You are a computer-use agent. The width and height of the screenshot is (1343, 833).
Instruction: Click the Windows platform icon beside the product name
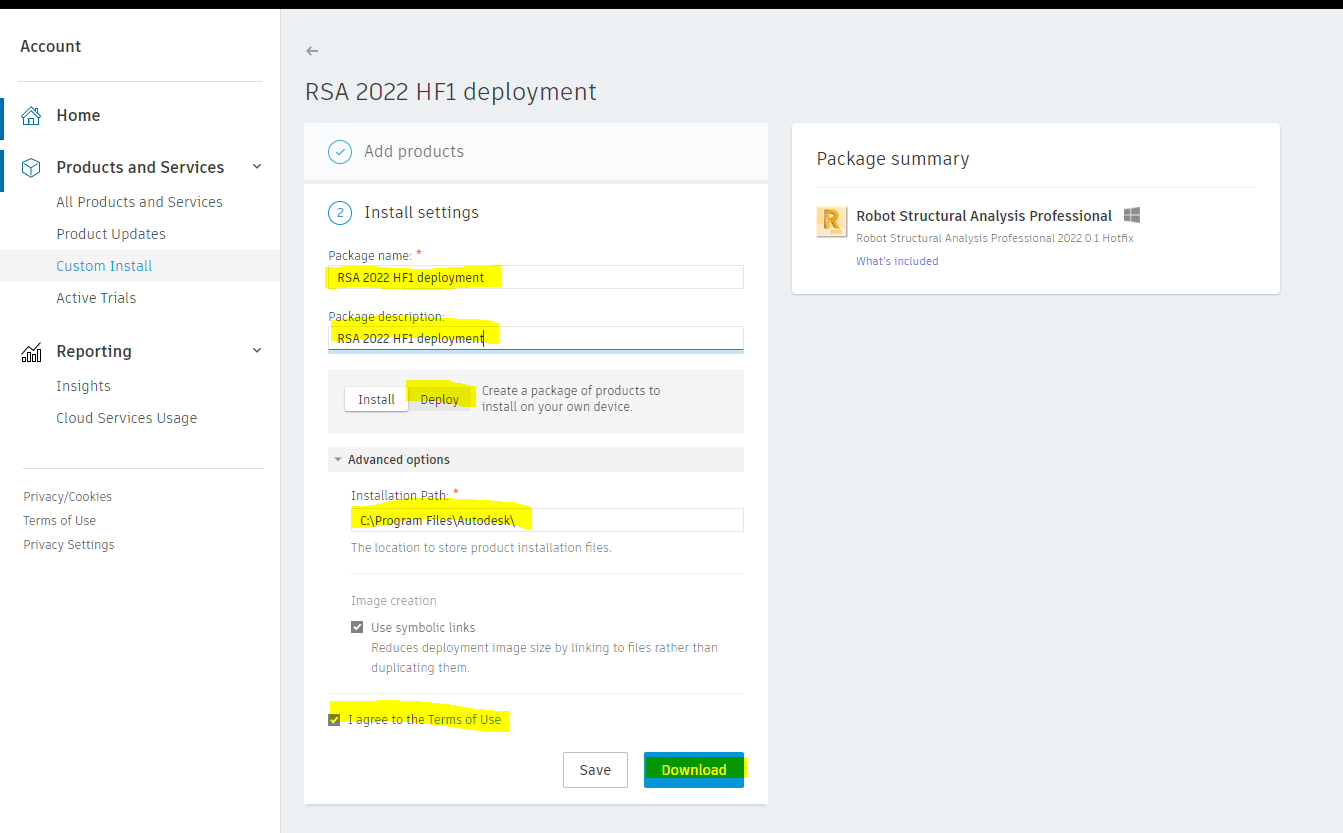[x=1131, y=214]
